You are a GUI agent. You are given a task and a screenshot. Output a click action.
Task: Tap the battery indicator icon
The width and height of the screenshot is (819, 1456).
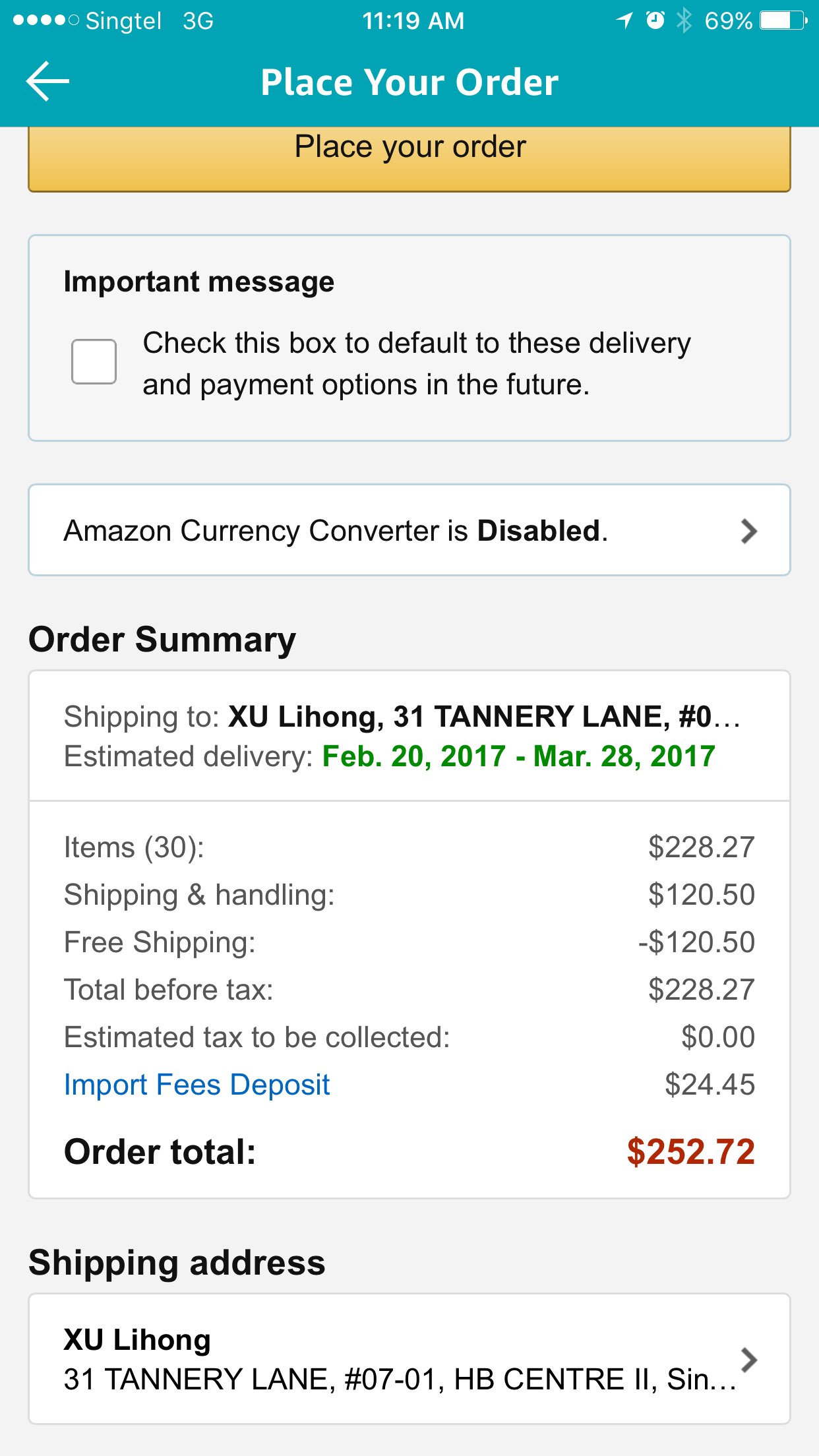(783, 20)
